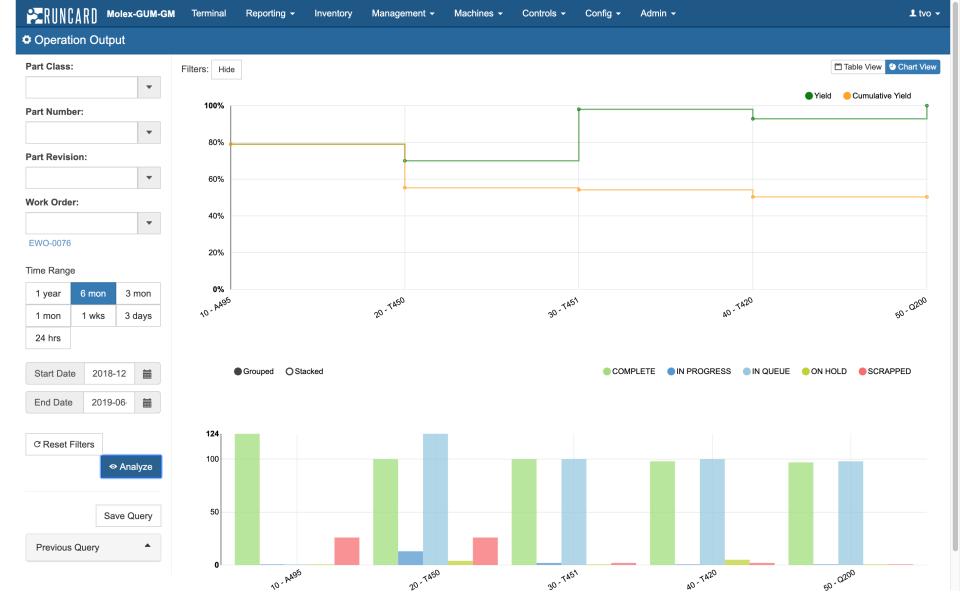Open the Work Order dropdown arrow

click(149, 222)
